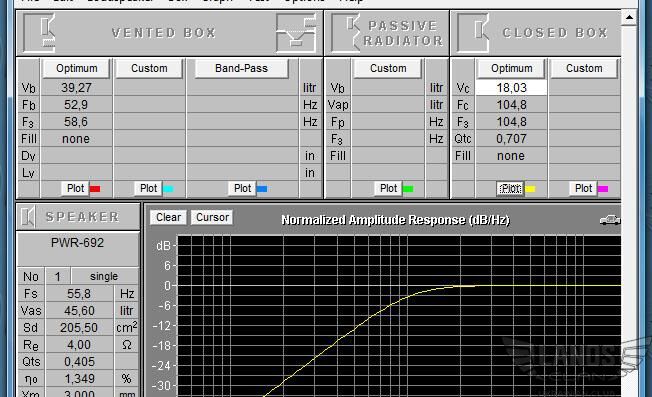Select Optimum design for Closed Box
Screen dimensions: 652x397
(511, 68)
